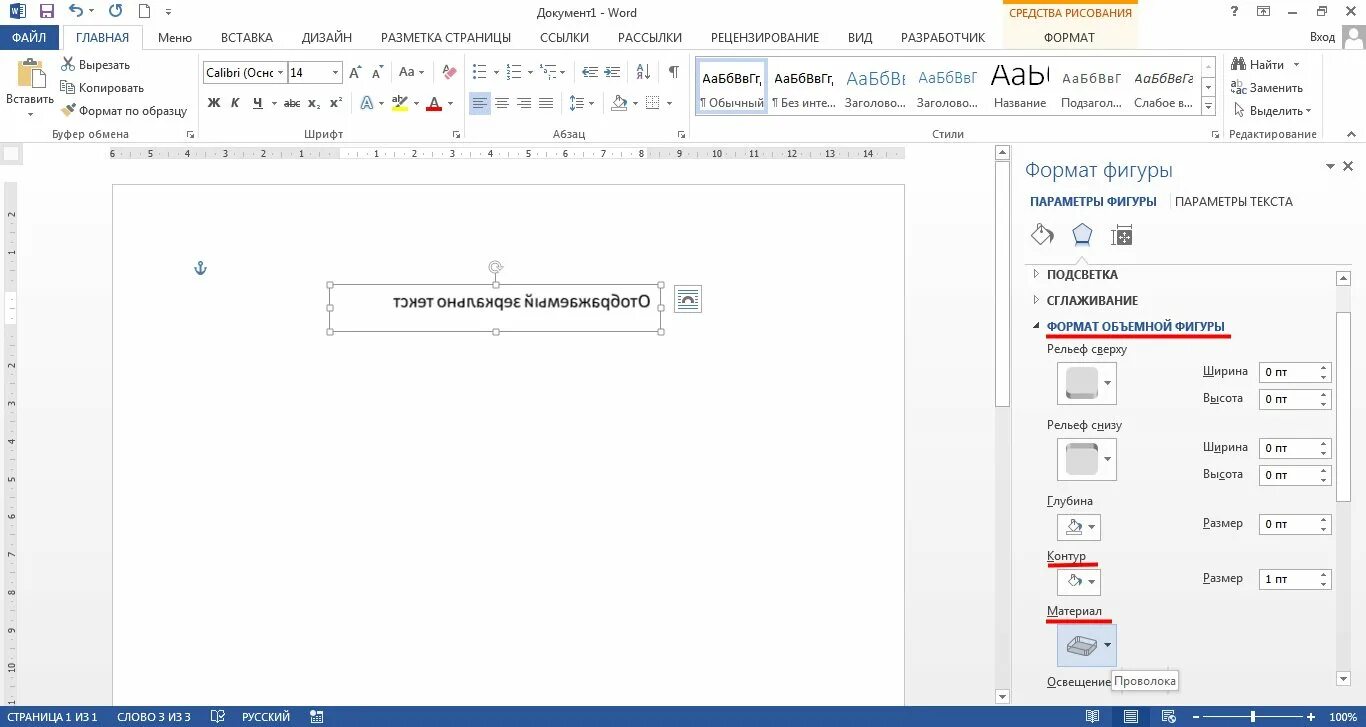Open Layout & Properties tab icon in pane
The width and height of the screenshot is (1366, 727).
coord(1122,236)
